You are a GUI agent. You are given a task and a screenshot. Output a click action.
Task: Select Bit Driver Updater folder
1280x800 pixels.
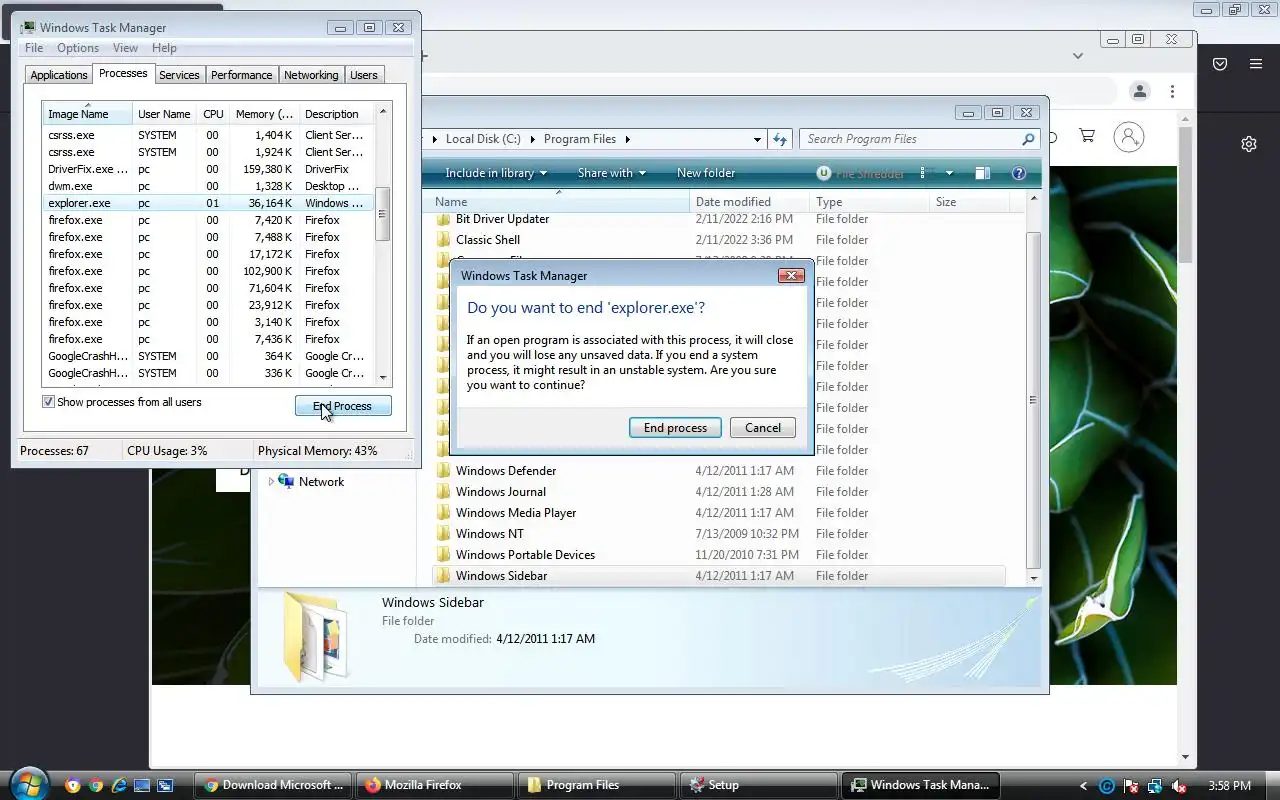pyautogui.click(x=718, y=219)
